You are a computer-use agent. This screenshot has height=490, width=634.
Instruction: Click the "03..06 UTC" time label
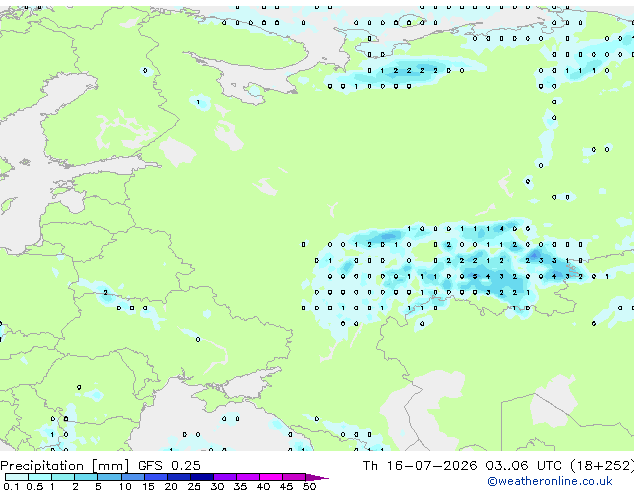(x=524, y=466)
